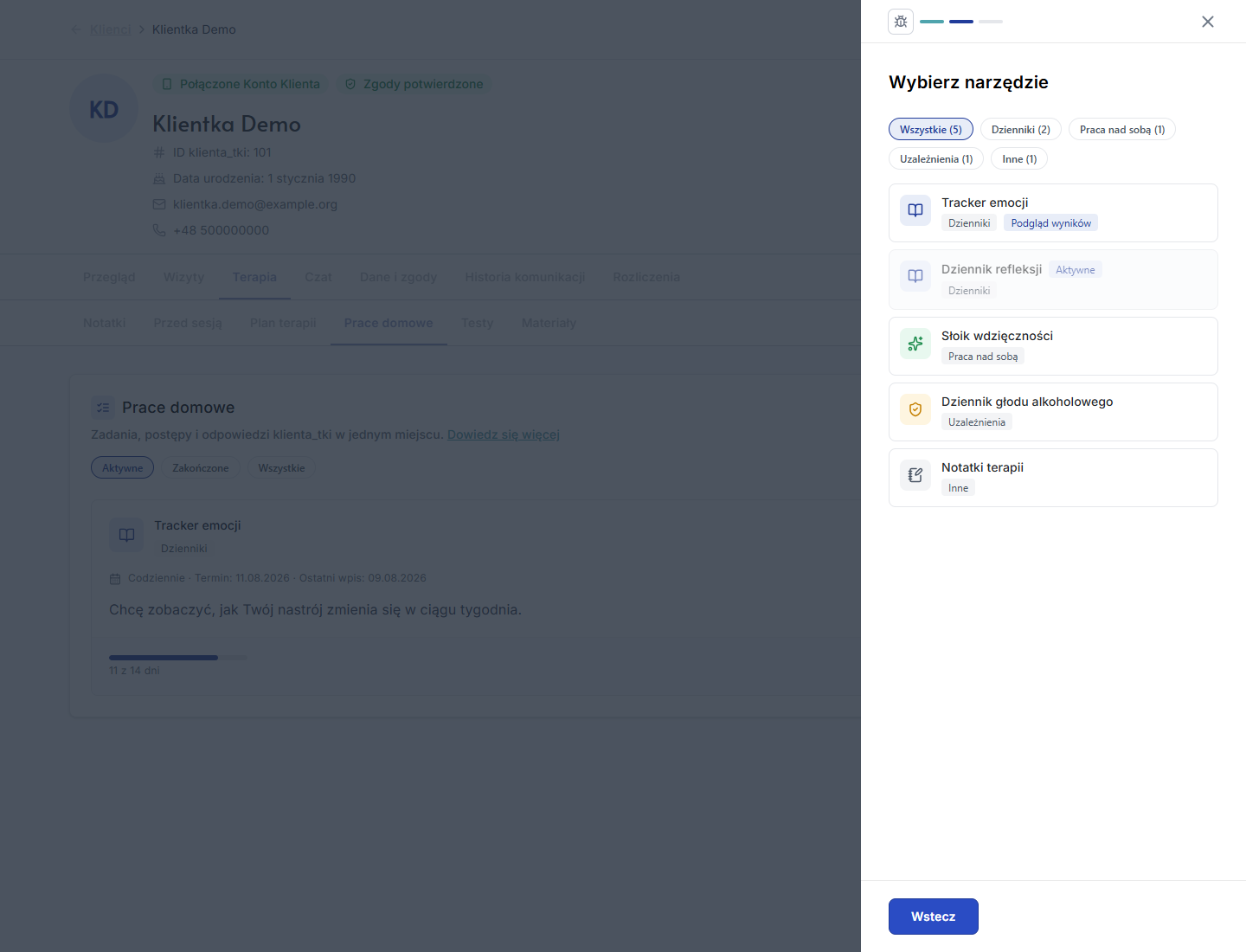
Task: Click the Aktywne badge on Dziennik refleksji
Action: [x=1076, y=270]
